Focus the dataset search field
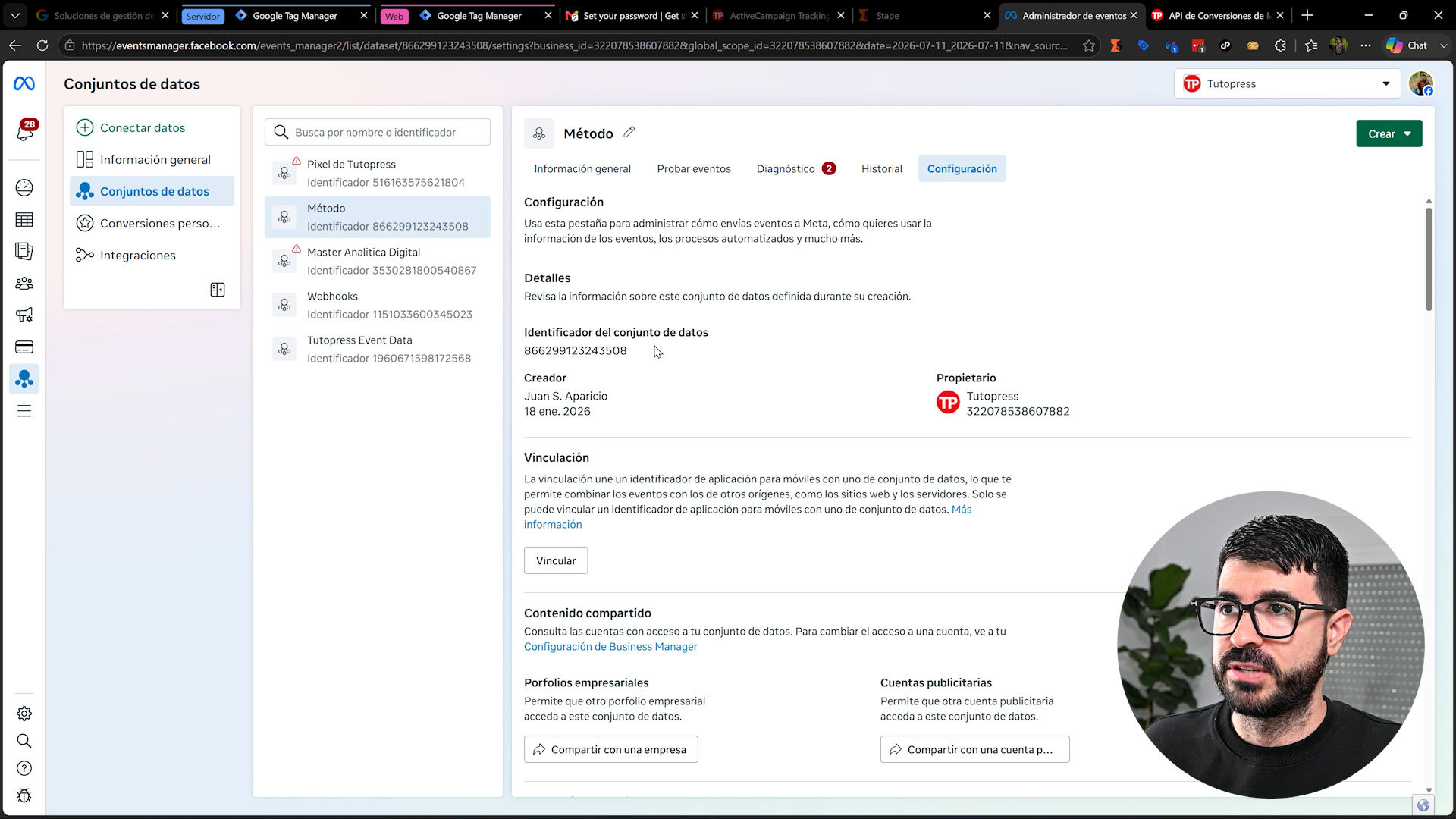The height and width of the screenshot is (819, 1456). point(378,132)
